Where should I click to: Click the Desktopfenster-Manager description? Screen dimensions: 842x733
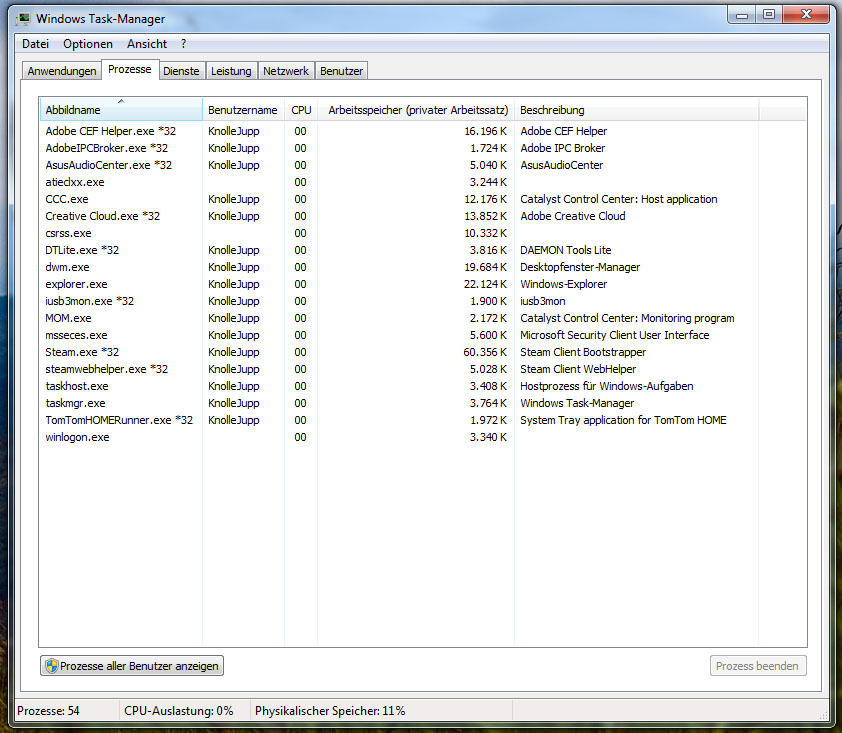(x=580, y=267)
